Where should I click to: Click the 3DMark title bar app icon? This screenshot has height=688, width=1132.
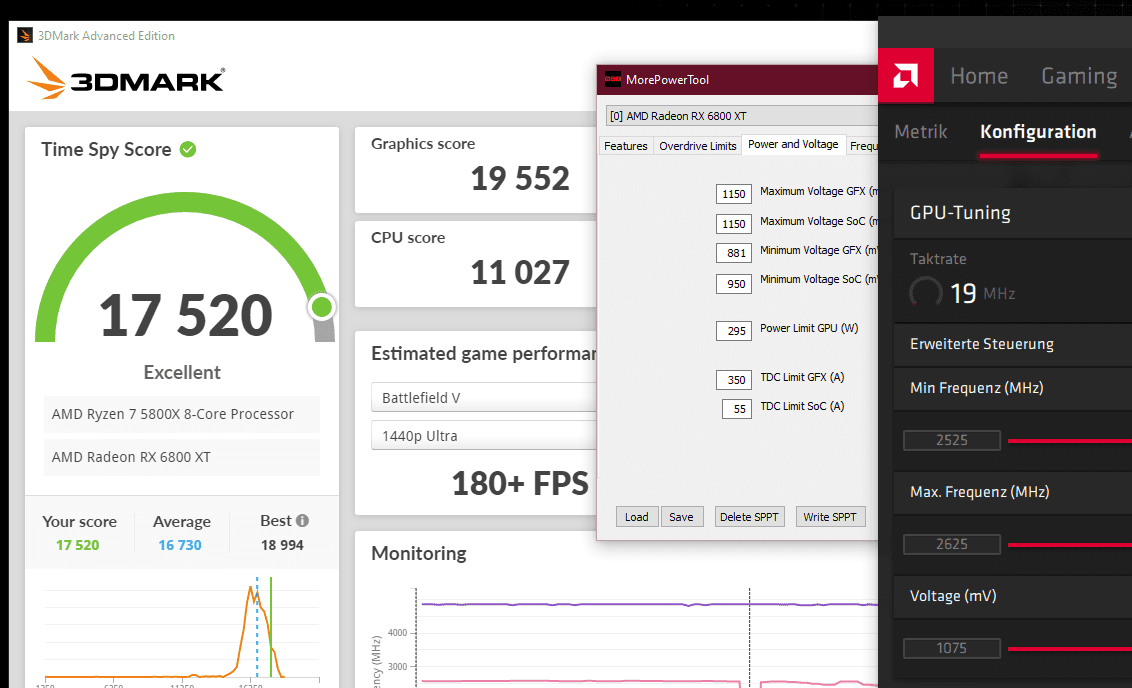pos(25,35)
